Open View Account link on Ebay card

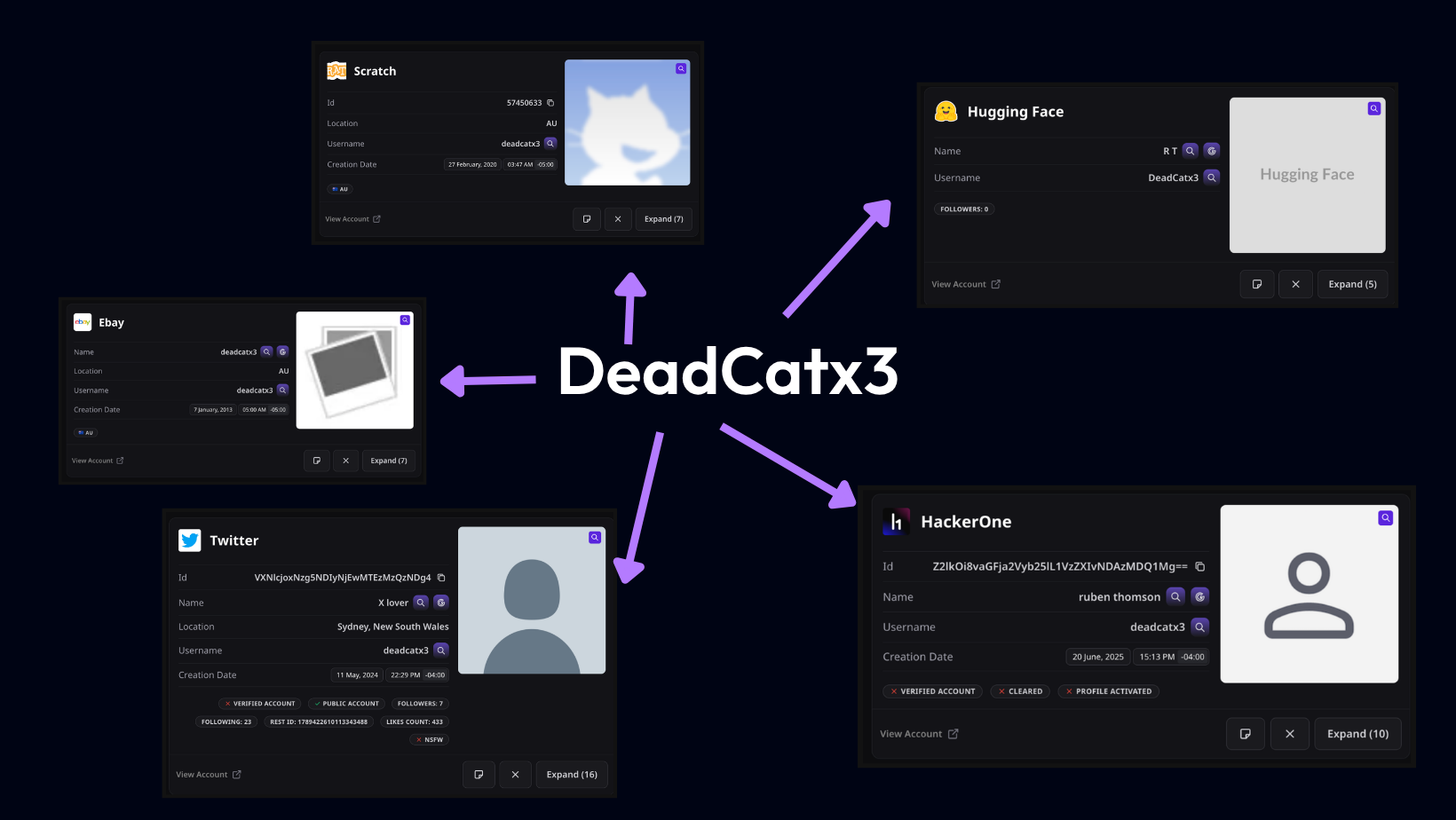click(x=98, y=461)
